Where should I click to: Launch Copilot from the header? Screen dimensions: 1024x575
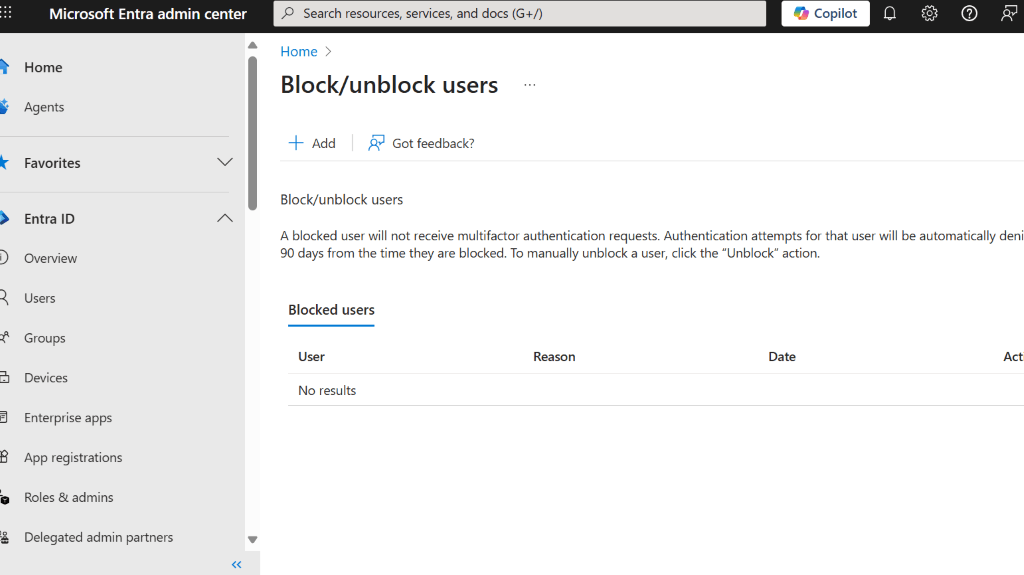(825, 13)
